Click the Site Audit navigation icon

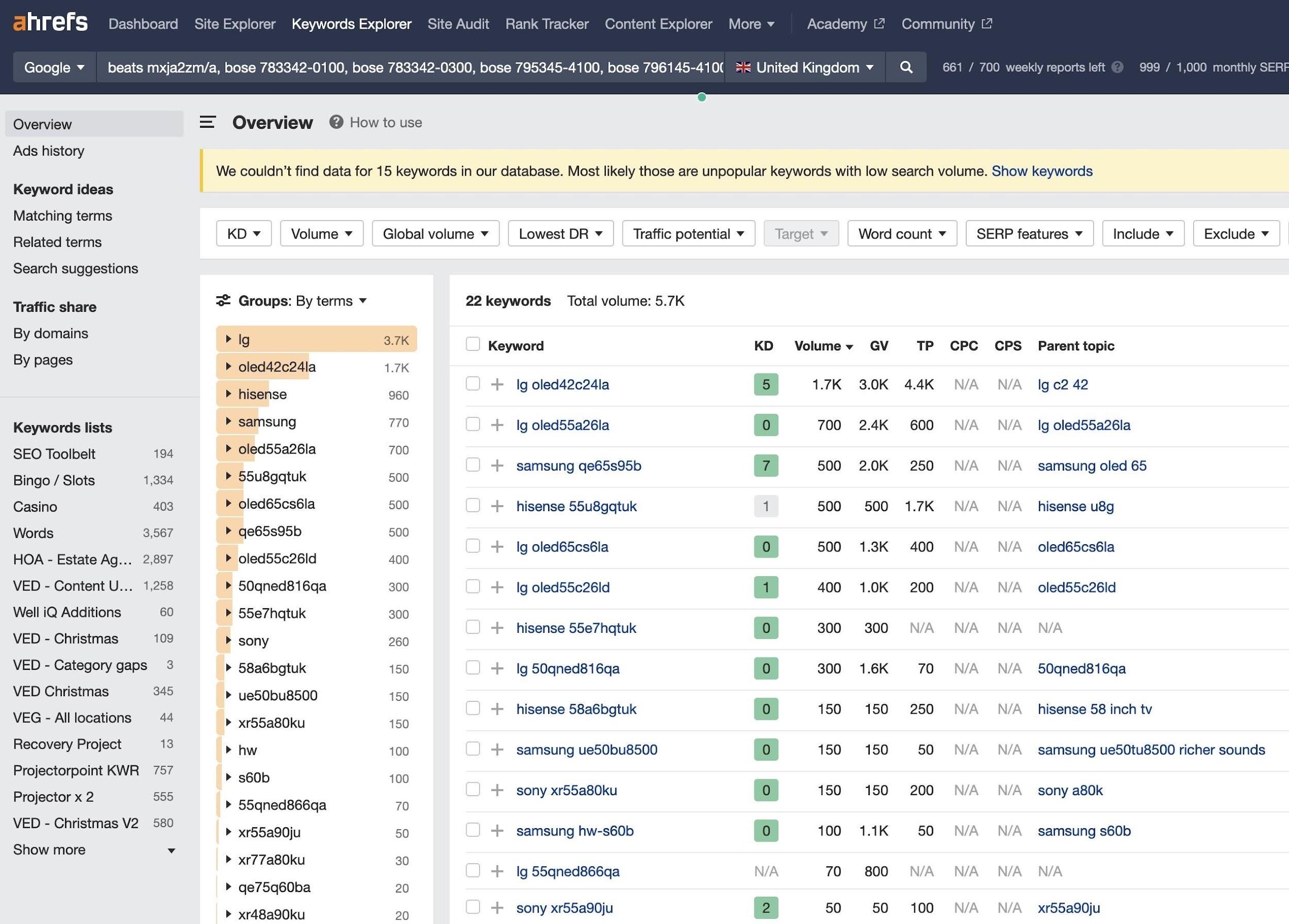click(457, 23)
